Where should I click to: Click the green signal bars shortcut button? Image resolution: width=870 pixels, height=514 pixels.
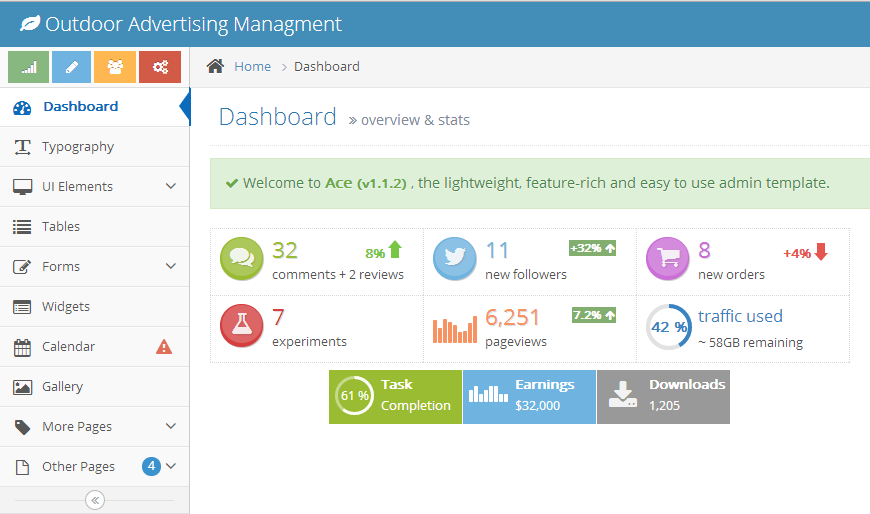(29, 67)
